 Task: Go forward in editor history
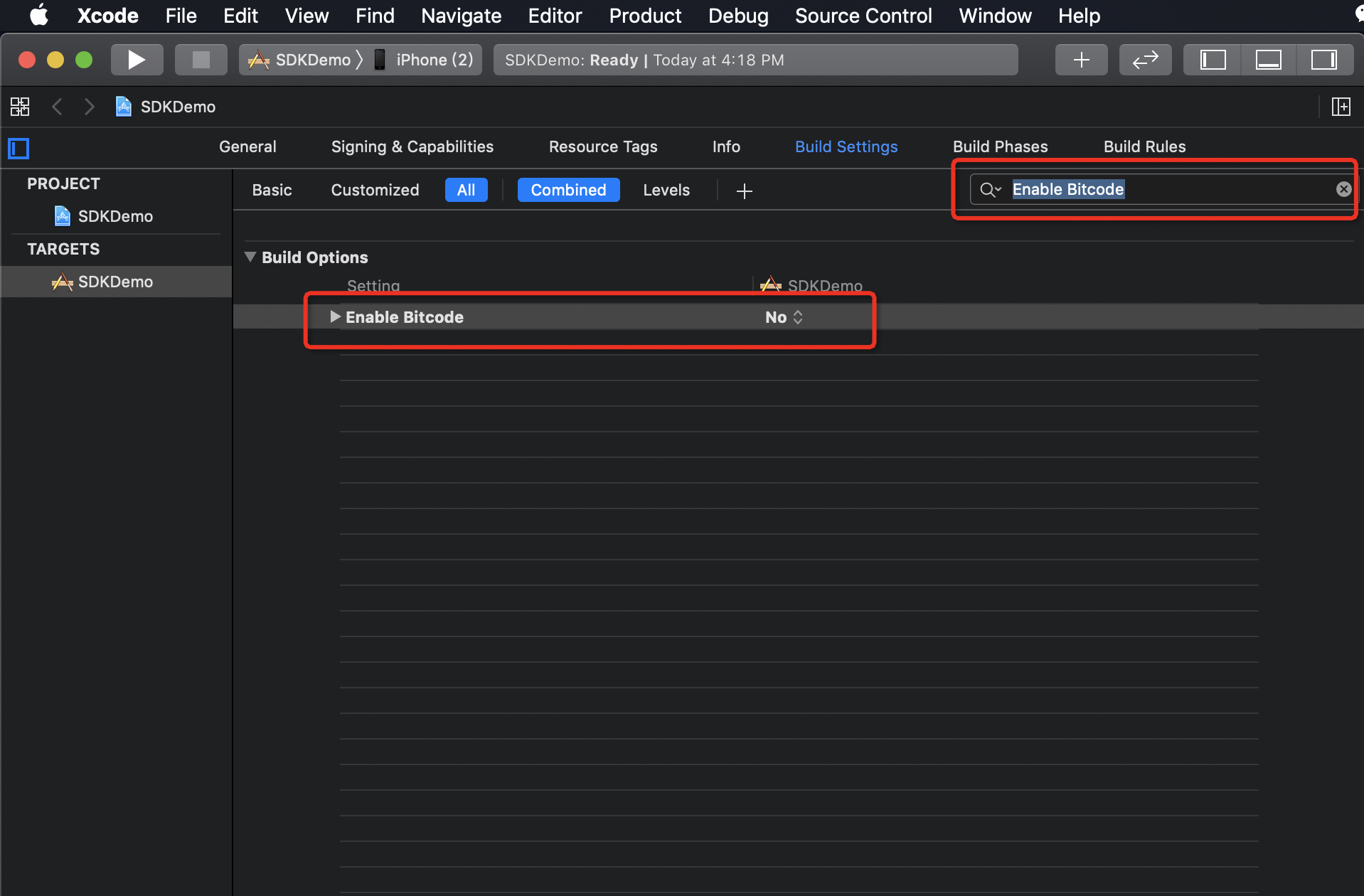click(89, 107)
